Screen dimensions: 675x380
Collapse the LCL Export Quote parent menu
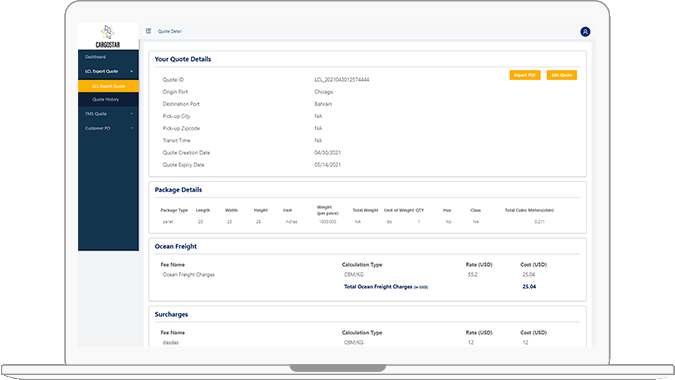click(x=108, y=71)
